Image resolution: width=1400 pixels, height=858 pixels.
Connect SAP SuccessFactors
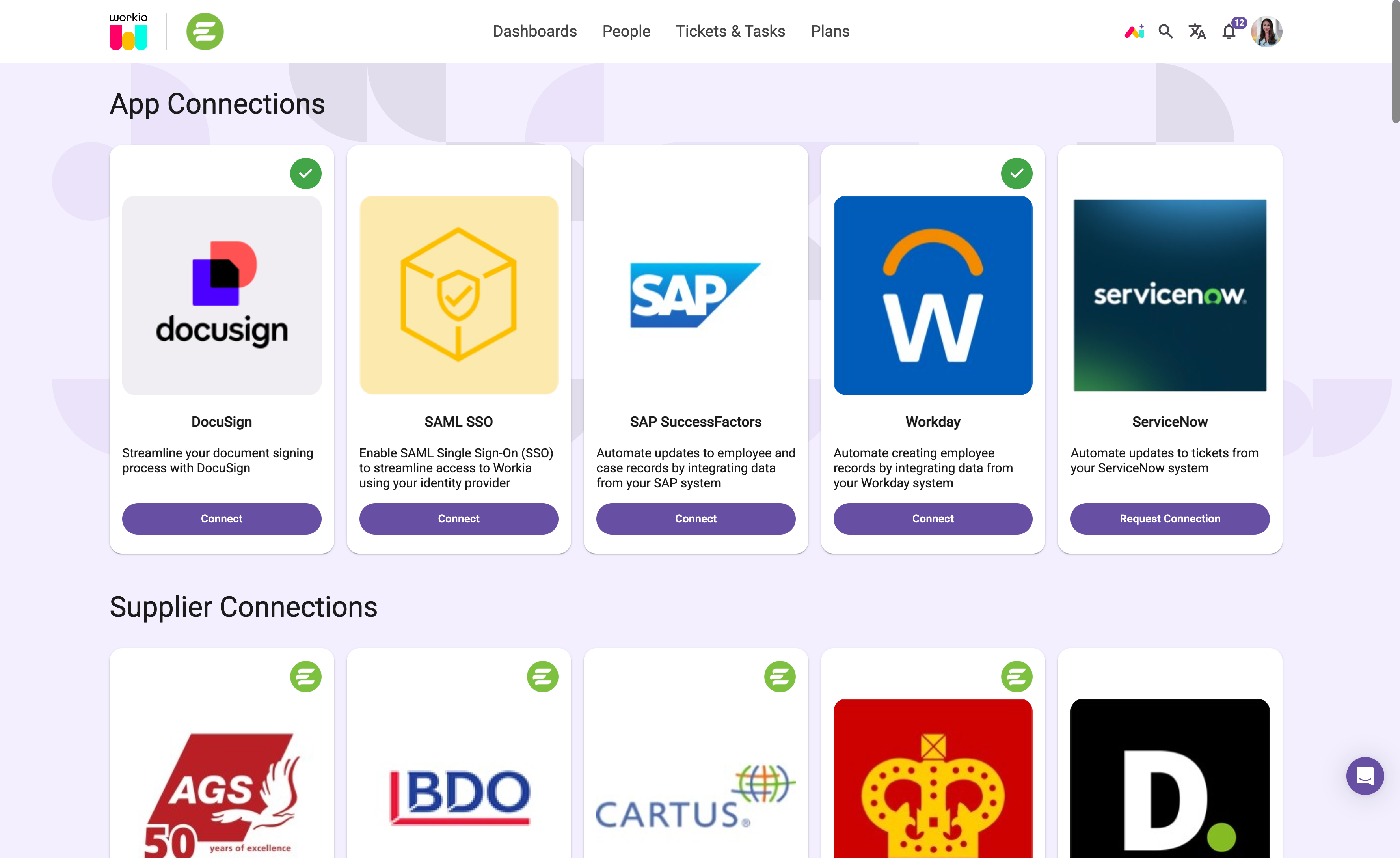click(695, 519)
